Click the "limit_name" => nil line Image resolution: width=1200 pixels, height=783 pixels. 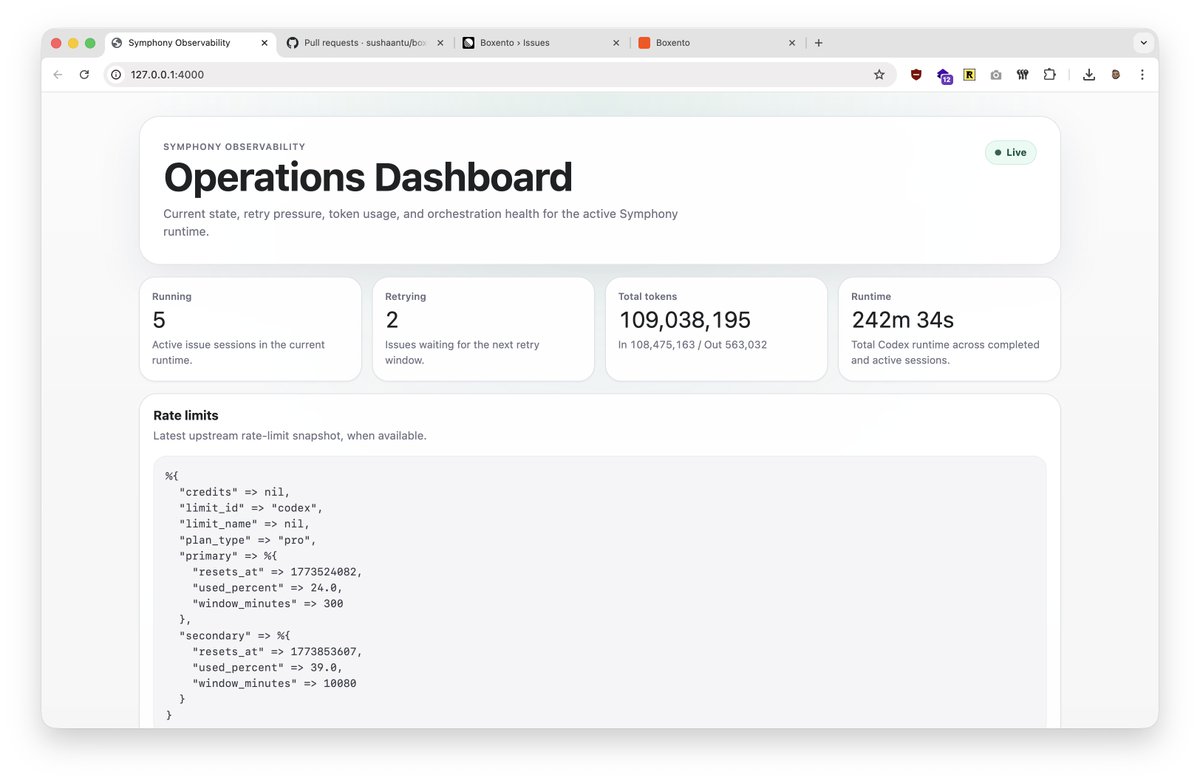[x=245, y=524]
